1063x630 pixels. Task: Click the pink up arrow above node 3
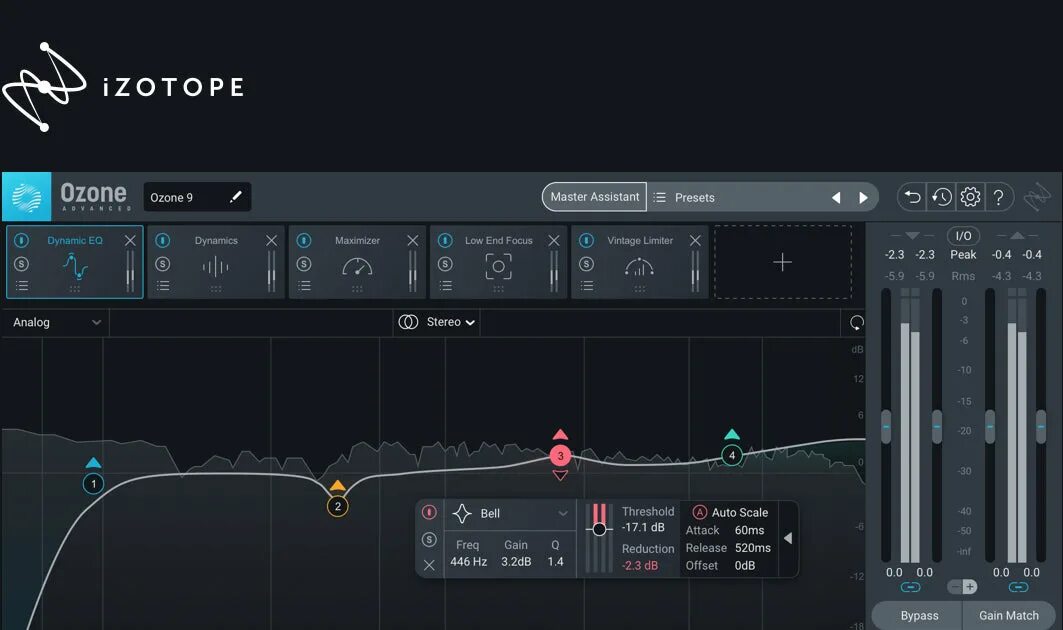tap(560, 434)
